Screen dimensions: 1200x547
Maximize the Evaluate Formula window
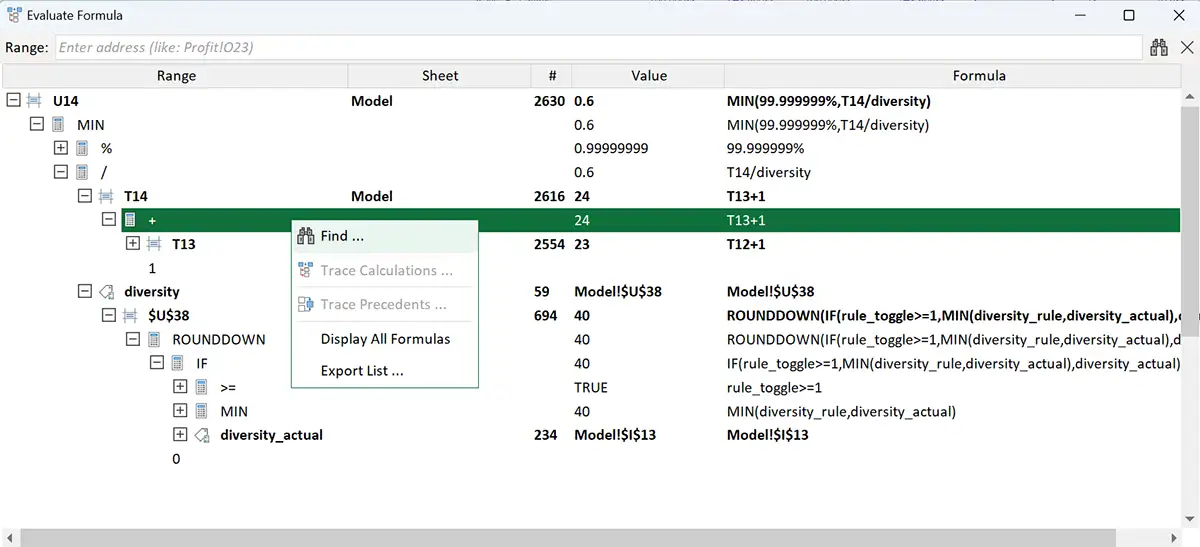(x=1129, y=15)
